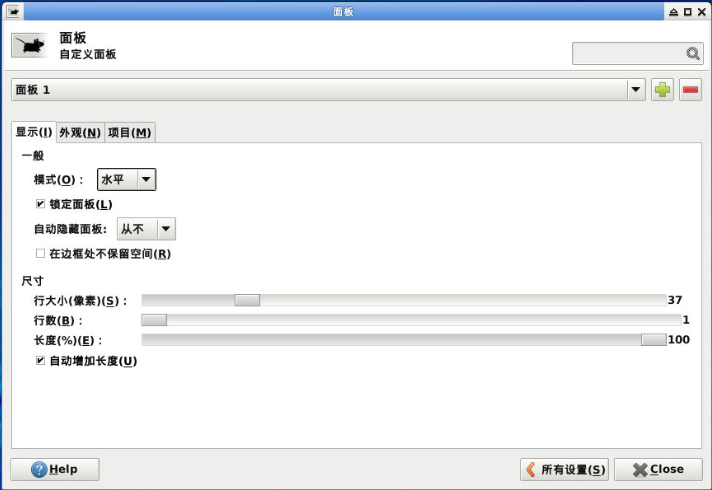Click the 行大小(像素) slider handle
The height and width of the screenshot is (490, 712).
point(247,300)
